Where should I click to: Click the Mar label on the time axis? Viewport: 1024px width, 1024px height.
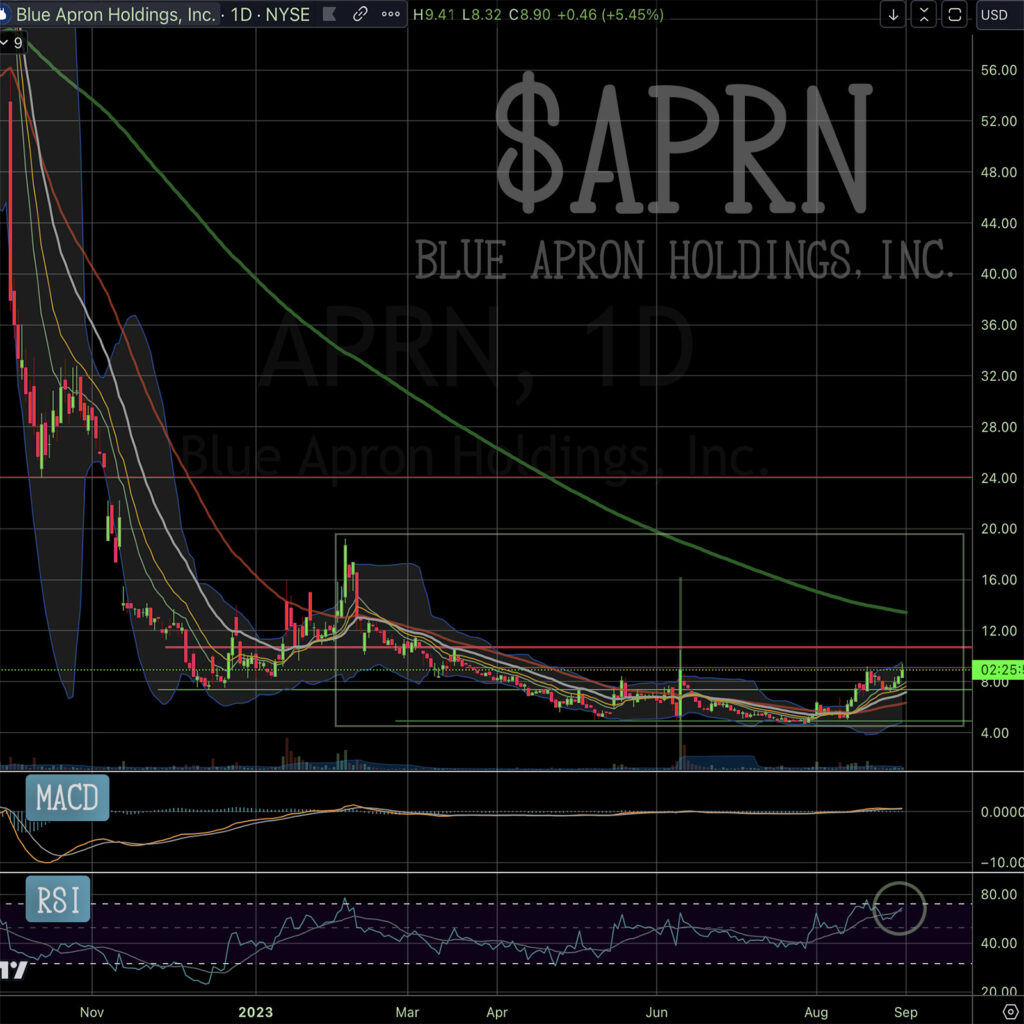coord(407,1012)
